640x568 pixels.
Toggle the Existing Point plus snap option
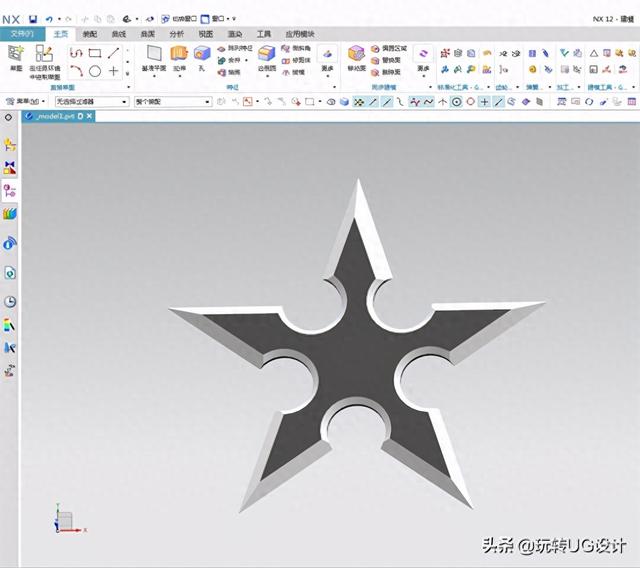(x=484, y=102)
